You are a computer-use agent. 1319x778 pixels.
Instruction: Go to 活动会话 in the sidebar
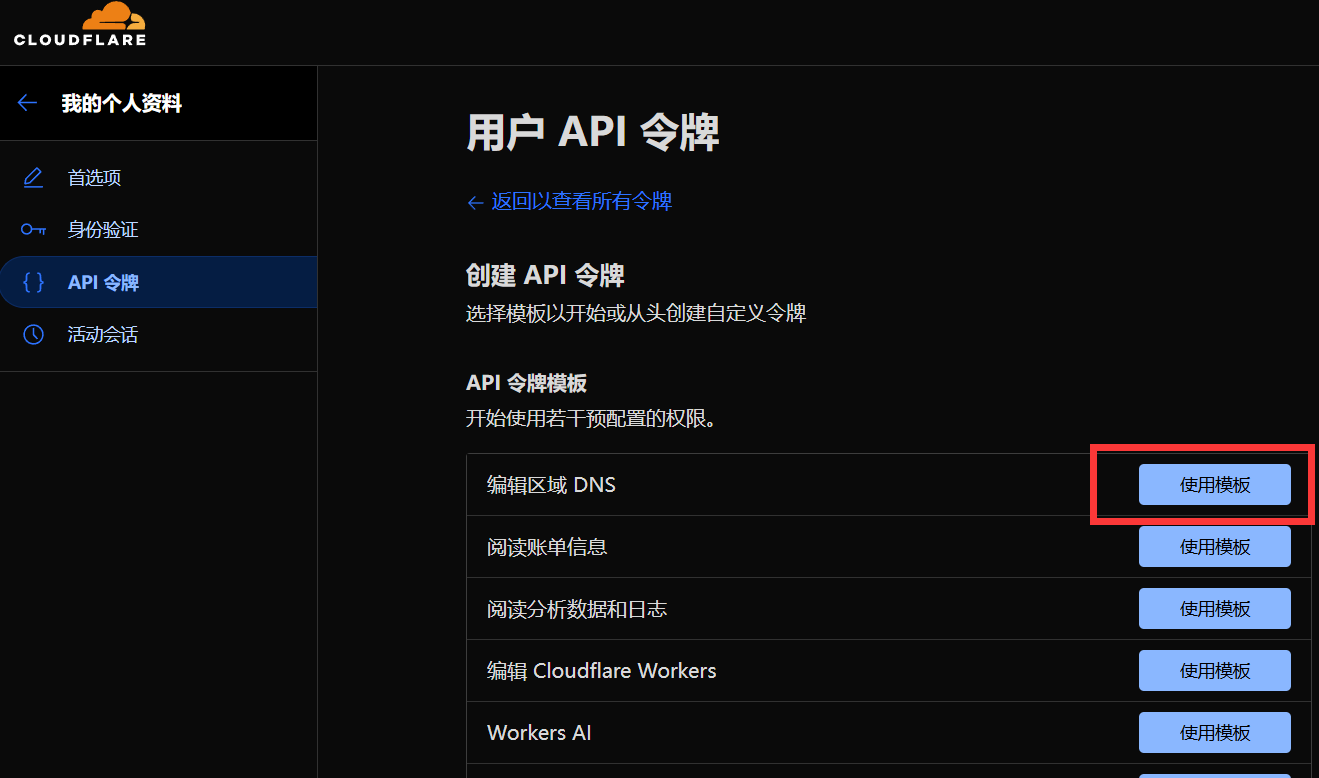[x=102, y=334]
